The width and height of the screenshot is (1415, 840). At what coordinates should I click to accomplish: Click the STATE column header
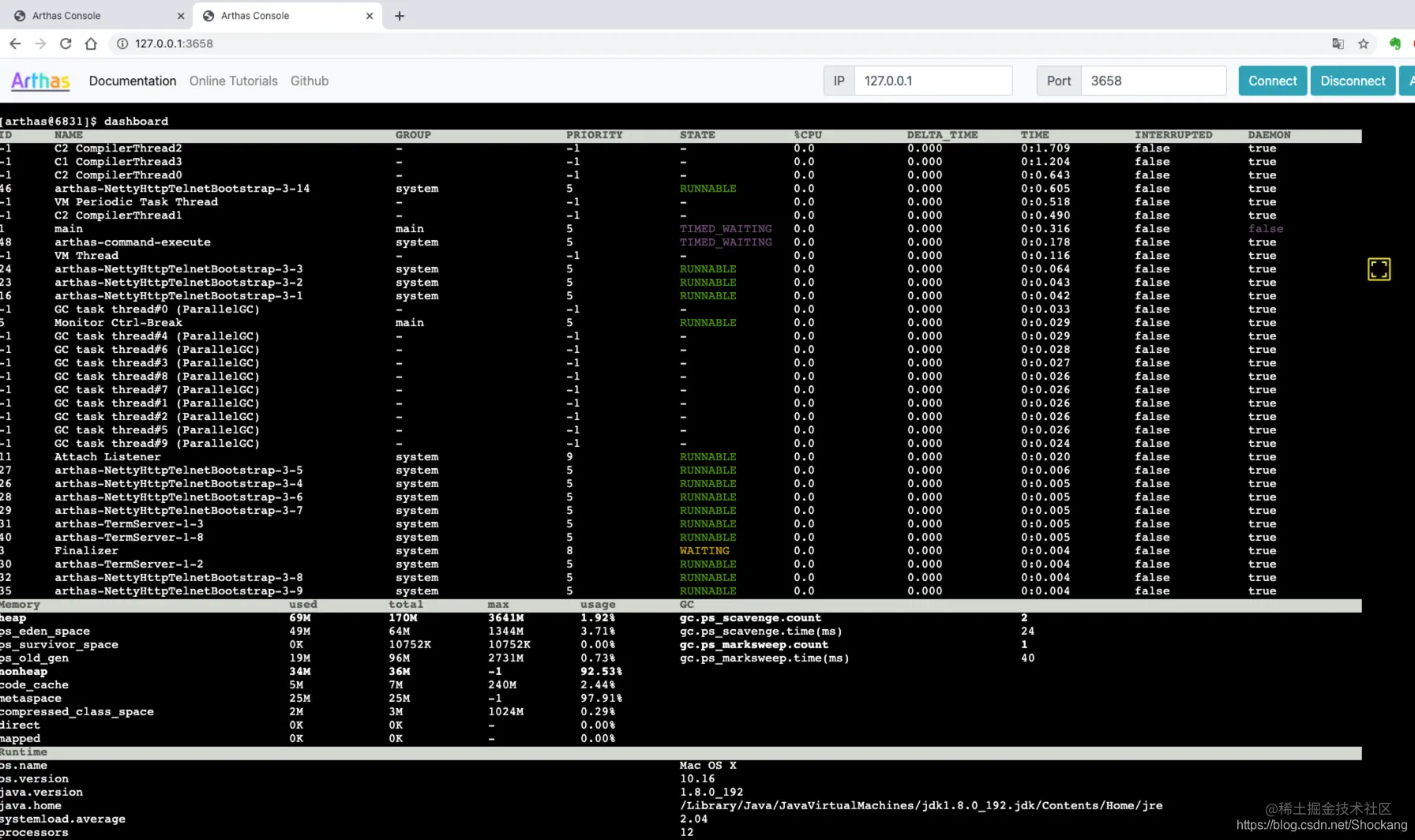[697, 135]
